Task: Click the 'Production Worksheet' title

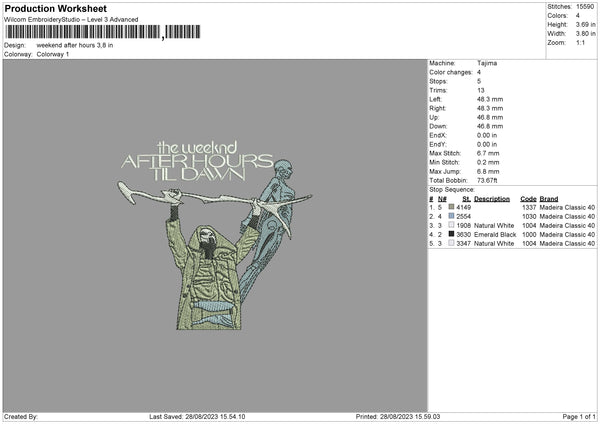Action: tap(56, 9)
